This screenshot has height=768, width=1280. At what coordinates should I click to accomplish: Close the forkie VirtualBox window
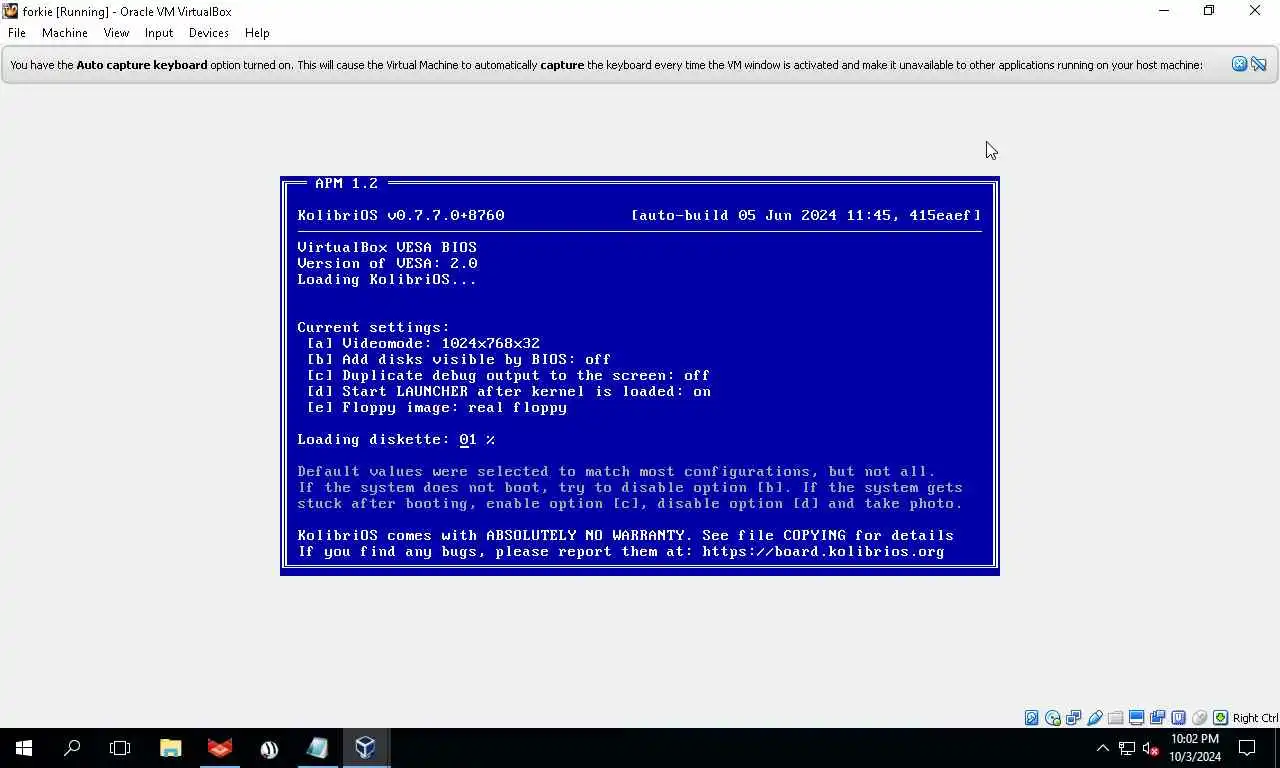coord(1255,11)
